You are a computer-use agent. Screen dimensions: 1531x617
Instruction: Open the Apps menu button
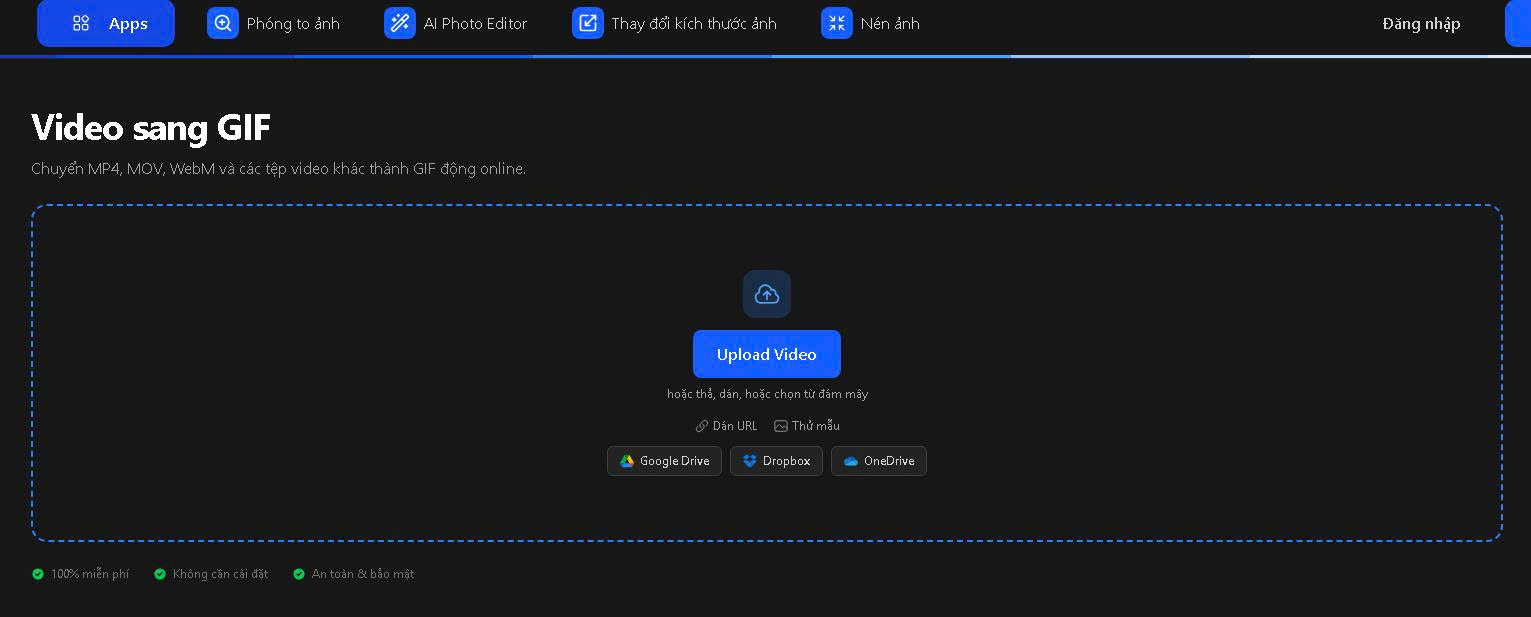pyautogui.click(x=106, y=23)
